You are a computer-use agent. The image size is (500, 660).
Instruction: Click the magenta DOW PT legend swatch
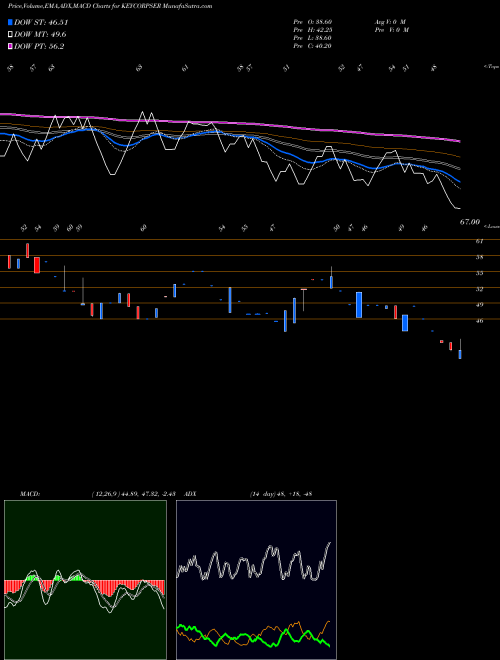click(x=10, y=47)
